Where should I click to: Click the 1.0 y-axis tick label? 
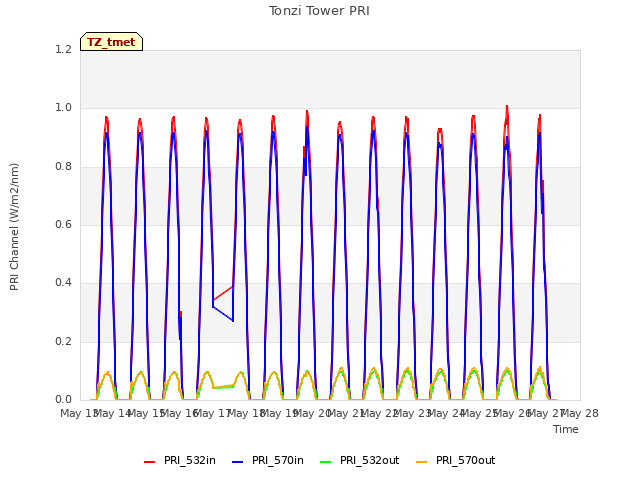(x=63, y=108)
